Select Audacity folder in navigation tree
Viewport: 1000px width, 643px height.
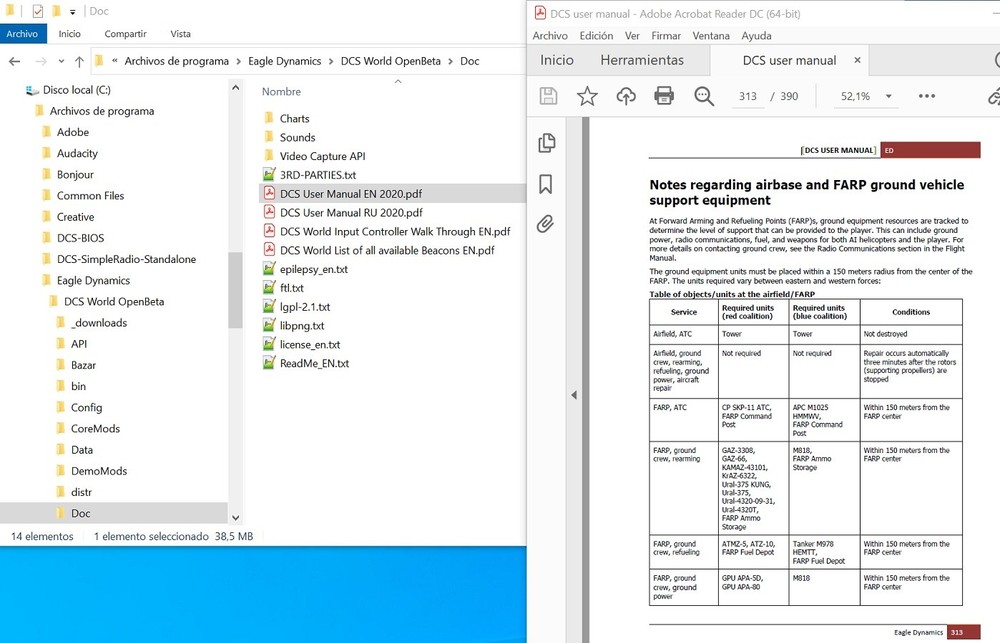[x=77, y=153]
